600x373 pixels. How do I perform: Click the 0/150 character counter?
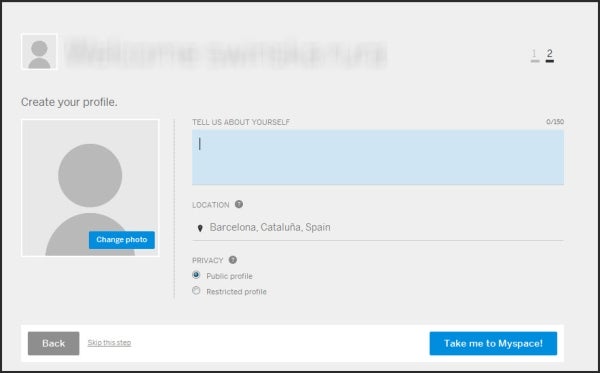pyautogui.click(x=555, y=122)
